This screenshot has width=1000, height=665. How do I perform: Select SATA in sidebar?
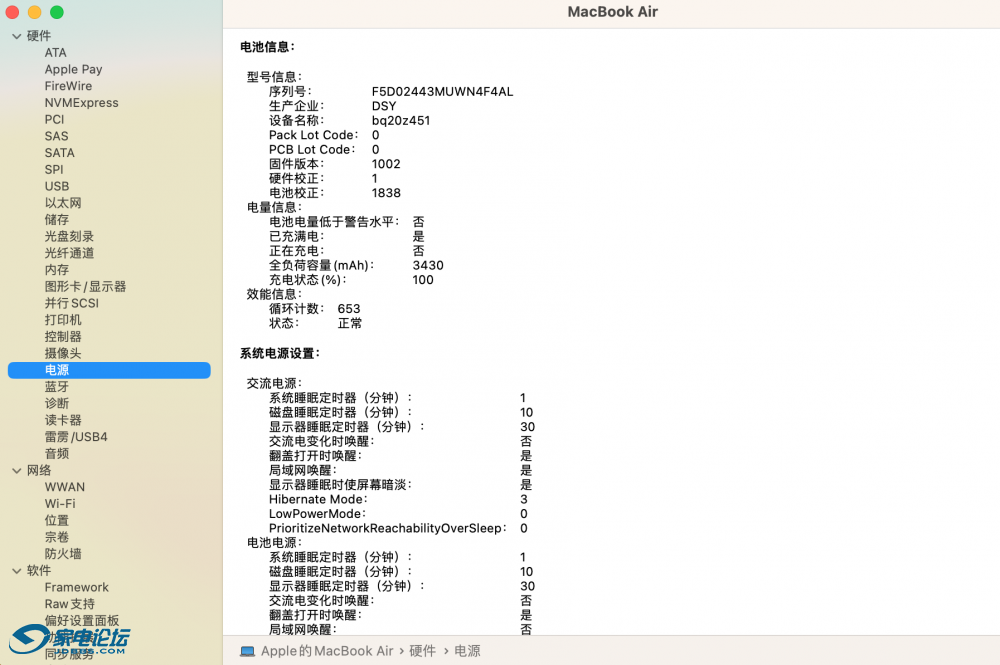pos(59,153)
